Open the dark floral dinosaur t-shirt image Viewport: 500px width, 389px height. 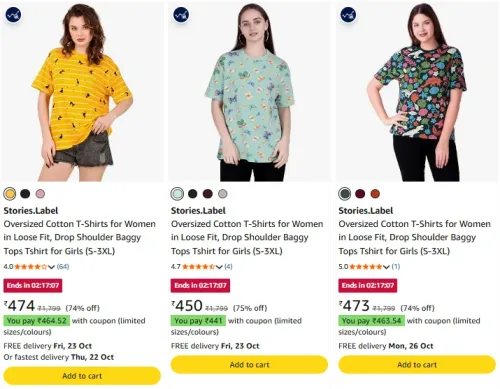click(x=417, y=92)
